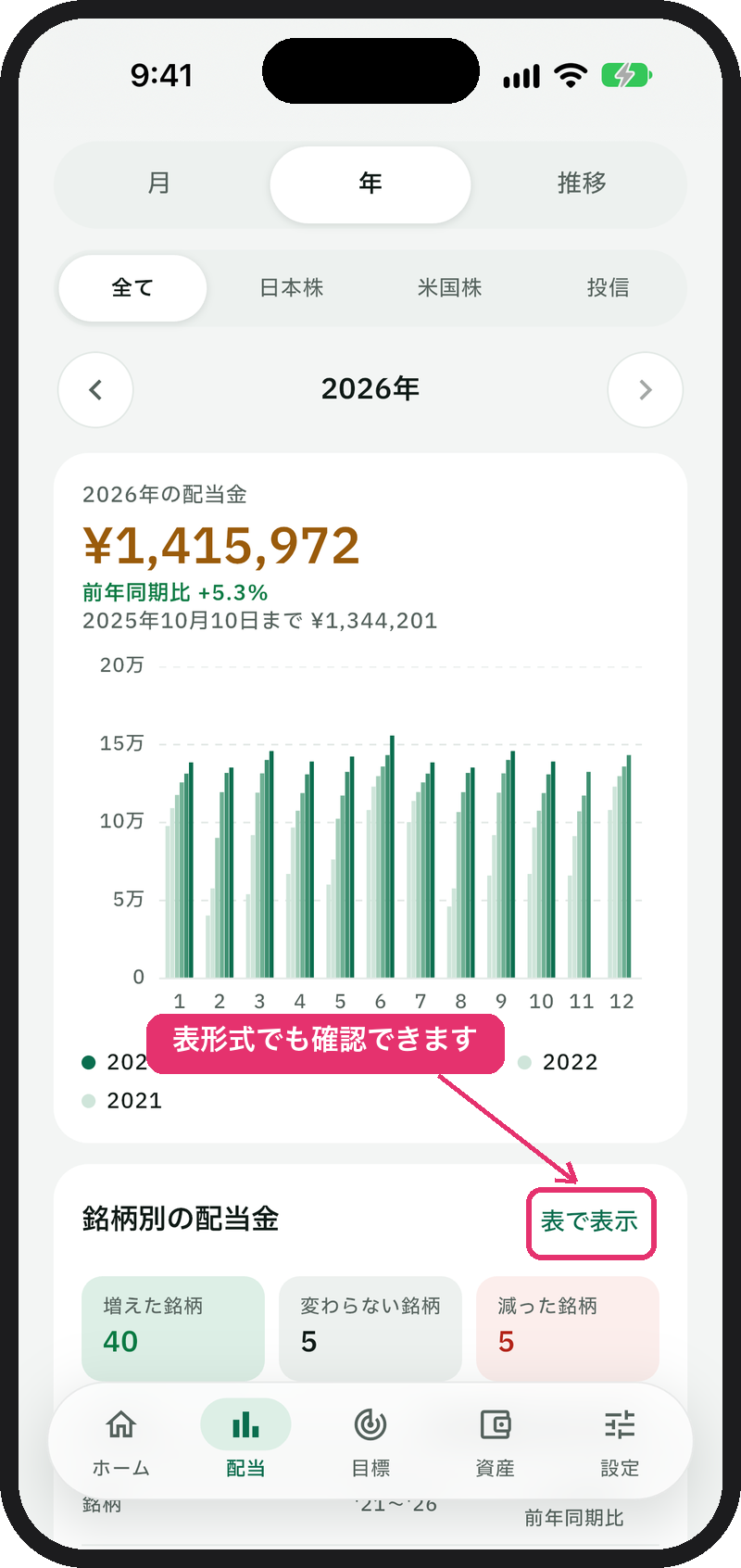Tap the 銘柄別の配当金 heading
Image resolution: width=741 pixels, height=1568 pixels.
click(x=181, y=1219)
